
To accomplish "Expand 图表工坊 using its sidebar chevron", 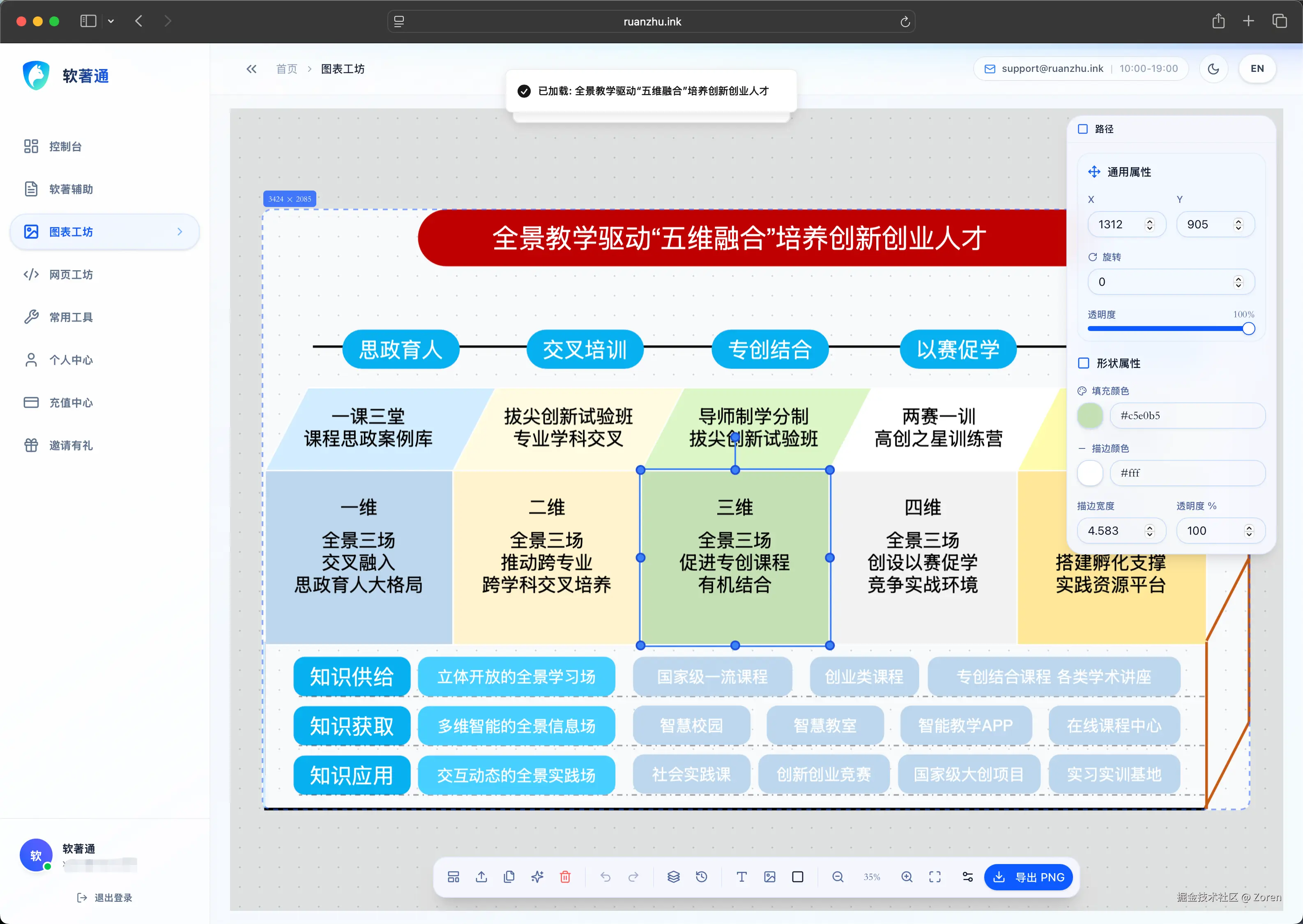I will pos(180,232).
